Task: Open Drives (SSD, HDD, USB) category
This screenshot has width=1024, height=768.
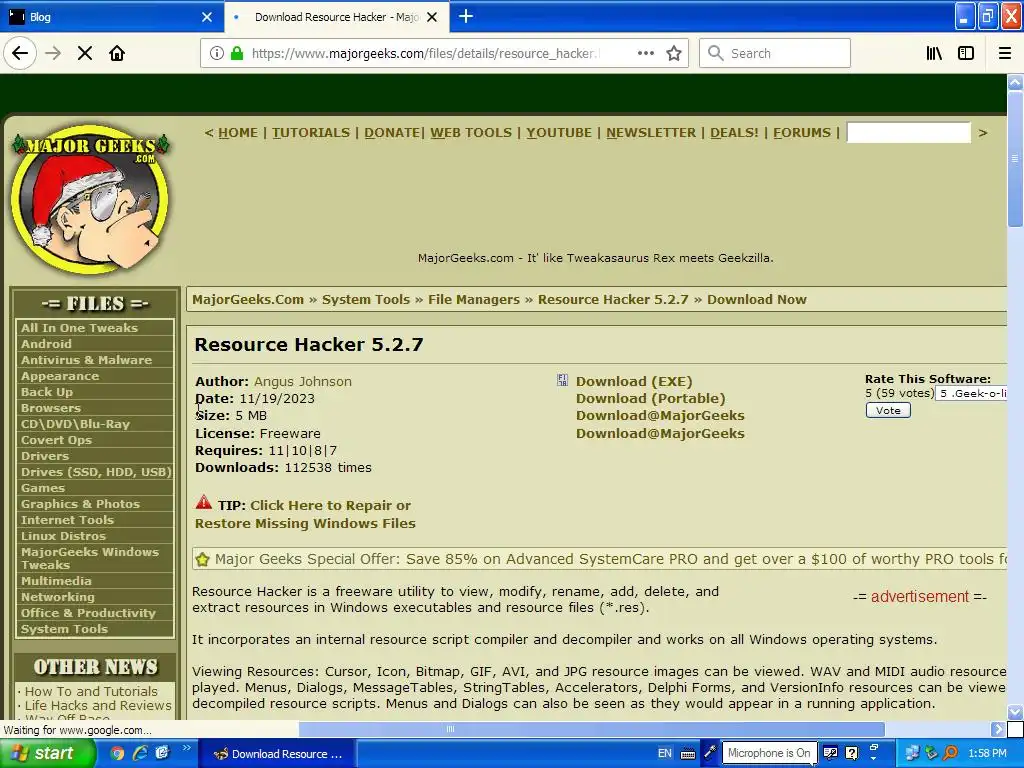Action: [x=95, y=472]
